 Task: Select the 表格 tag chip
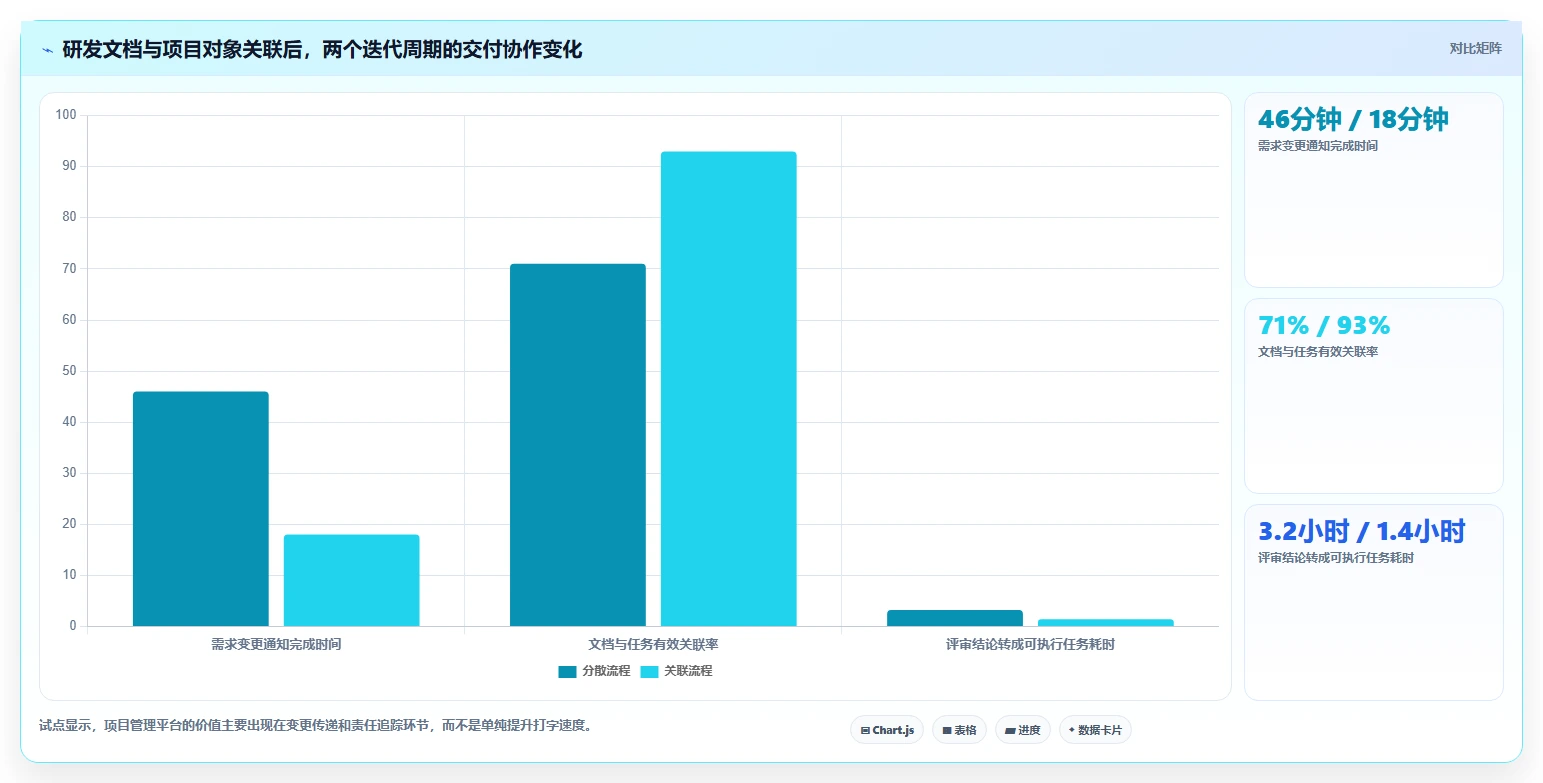click(x=959, y=730)
